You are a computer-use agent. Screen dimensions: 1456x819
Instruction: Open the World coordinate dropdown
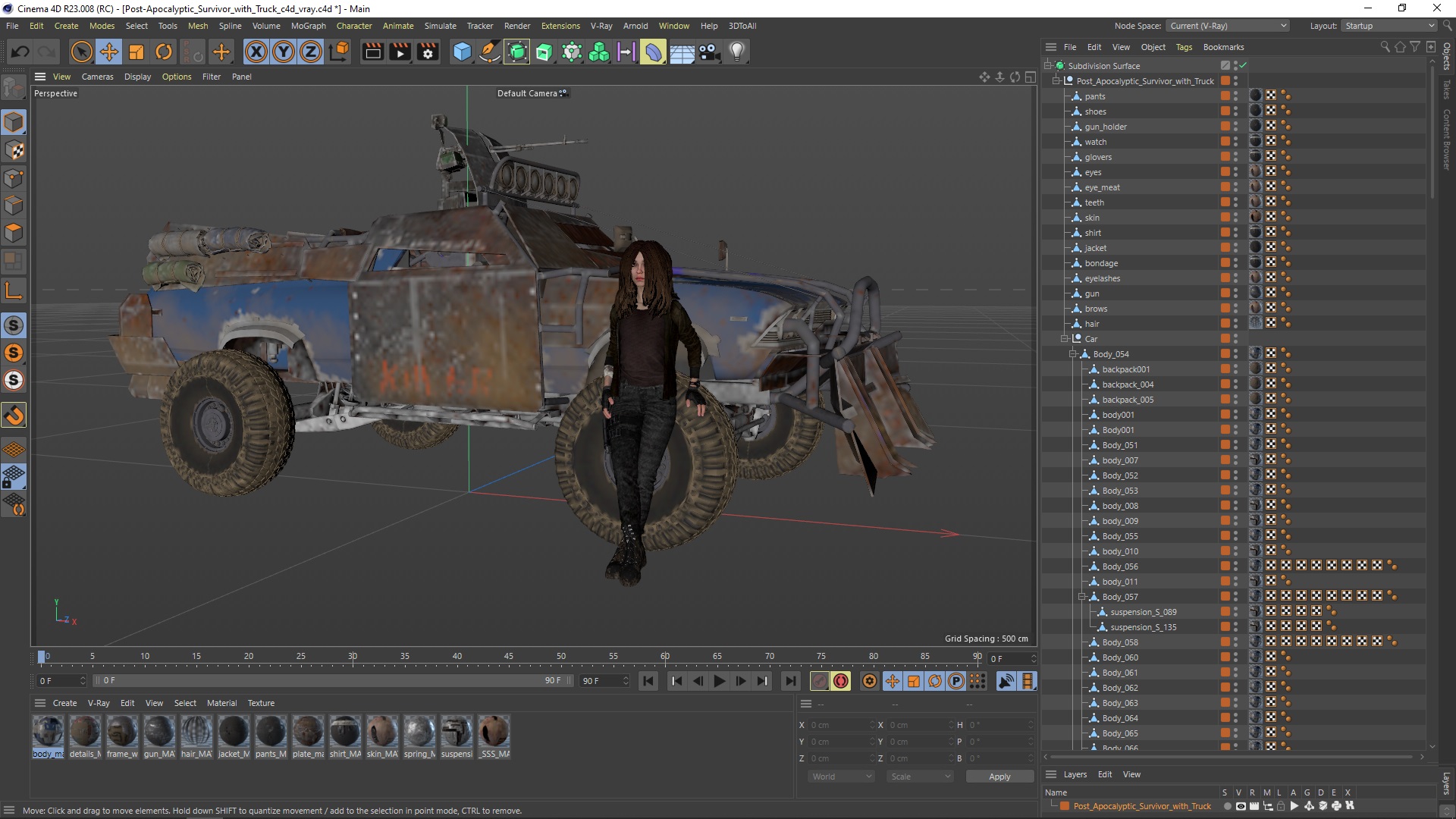pyautogui.click(x=841, y=777)
